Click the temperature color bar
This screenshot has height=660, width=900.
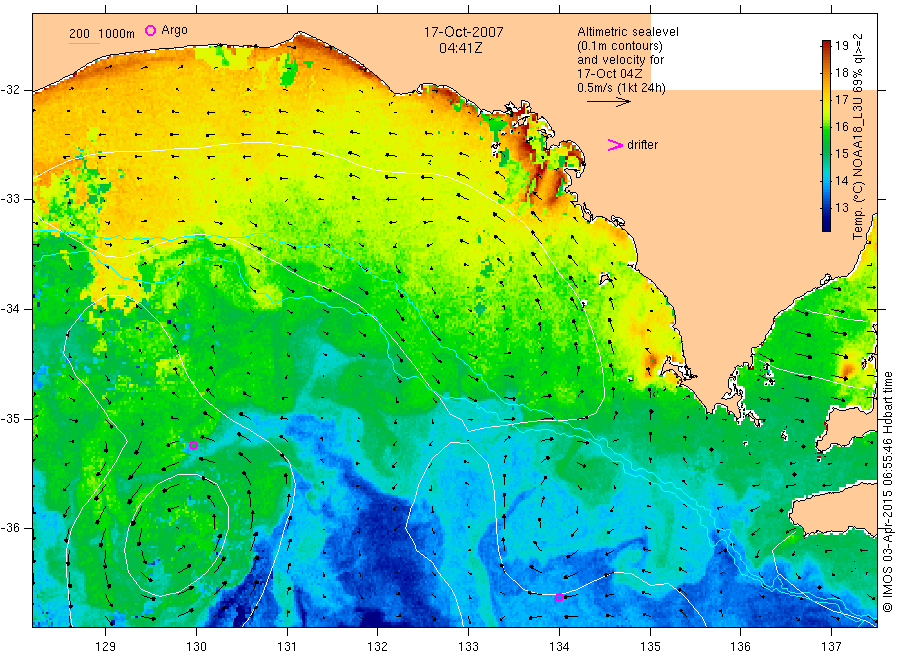(x=826, y=136)
